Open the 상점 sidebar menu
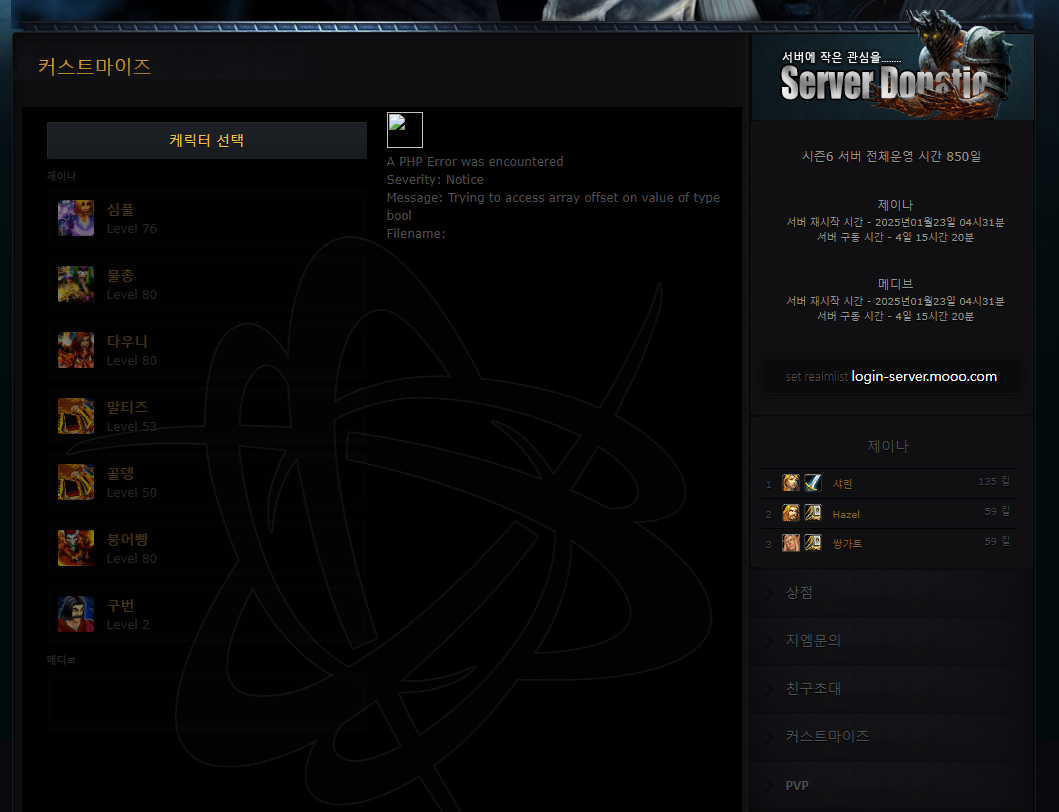The height and width of the screenshot is (812, 1059). [892, 593]
